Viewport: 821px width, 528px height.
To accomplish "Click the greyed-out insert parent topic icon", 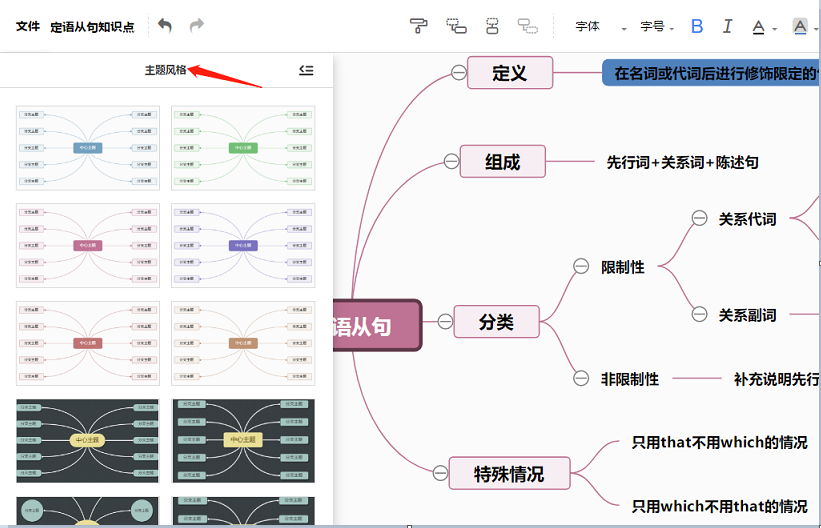I will (527, 26).
